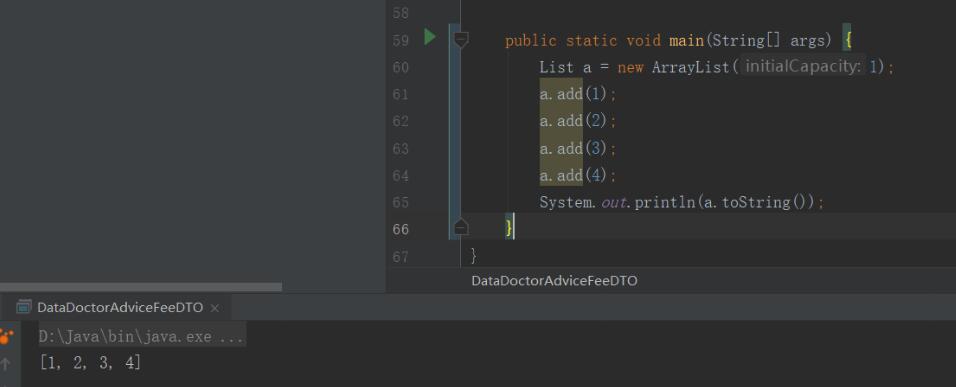The width and height of the screenshot is (956, 387).
Task: Click the folded java.exe command line
Action: 141,336
